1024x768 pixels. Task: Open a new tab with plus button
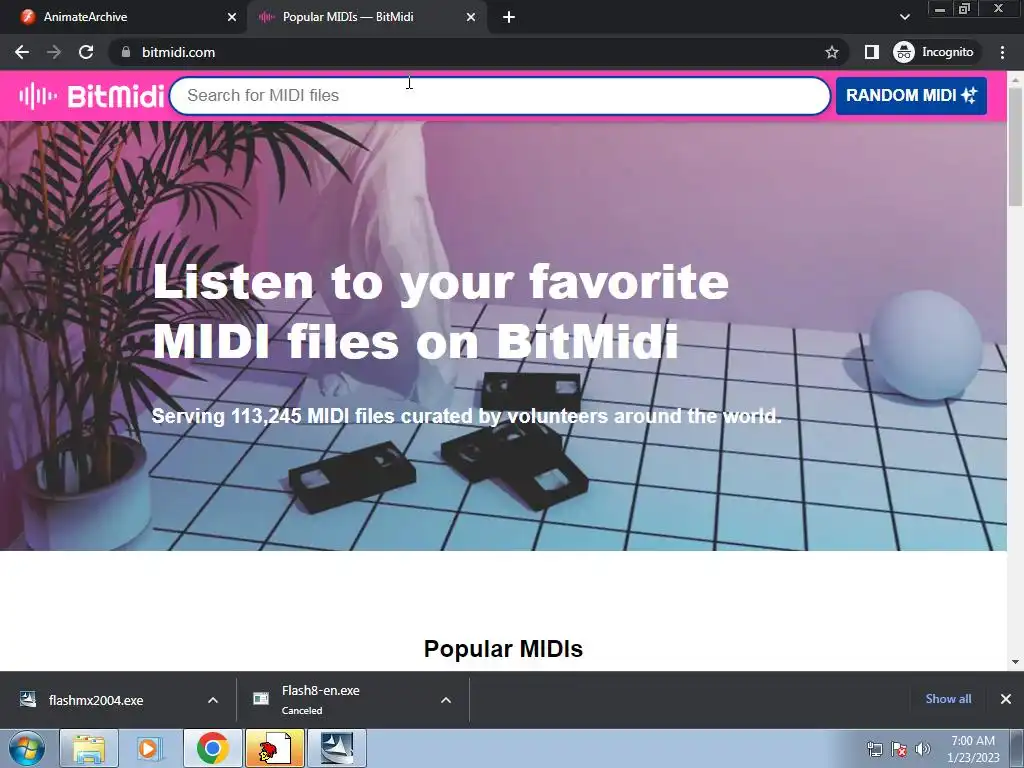coord(509,17)
